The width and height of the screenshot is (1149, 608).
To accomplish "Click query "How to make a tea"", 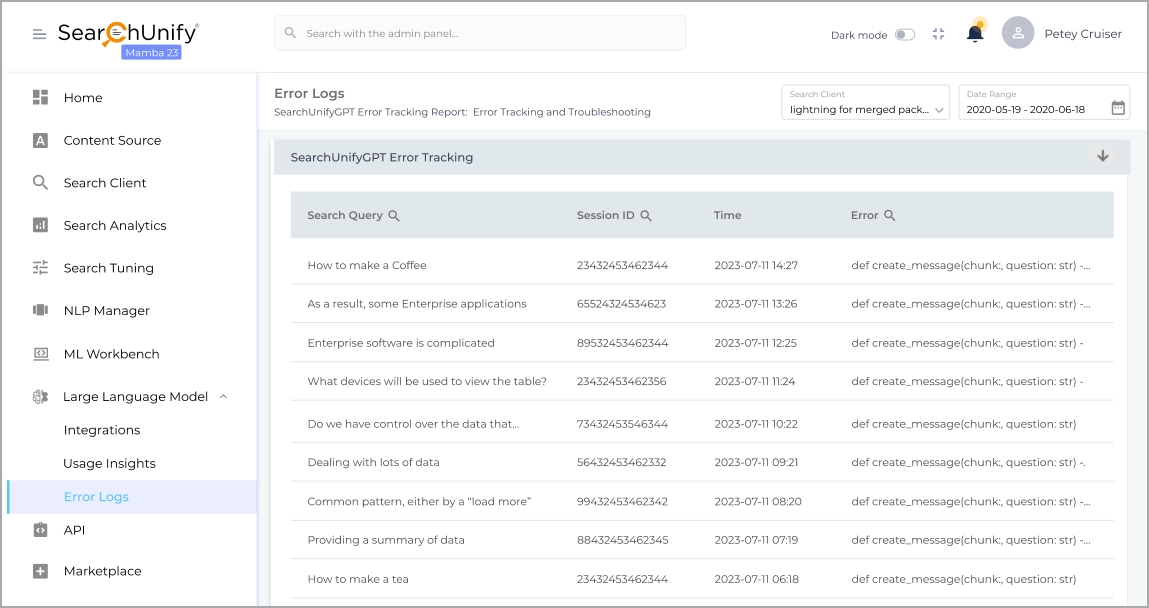I will tap(358, 579).
